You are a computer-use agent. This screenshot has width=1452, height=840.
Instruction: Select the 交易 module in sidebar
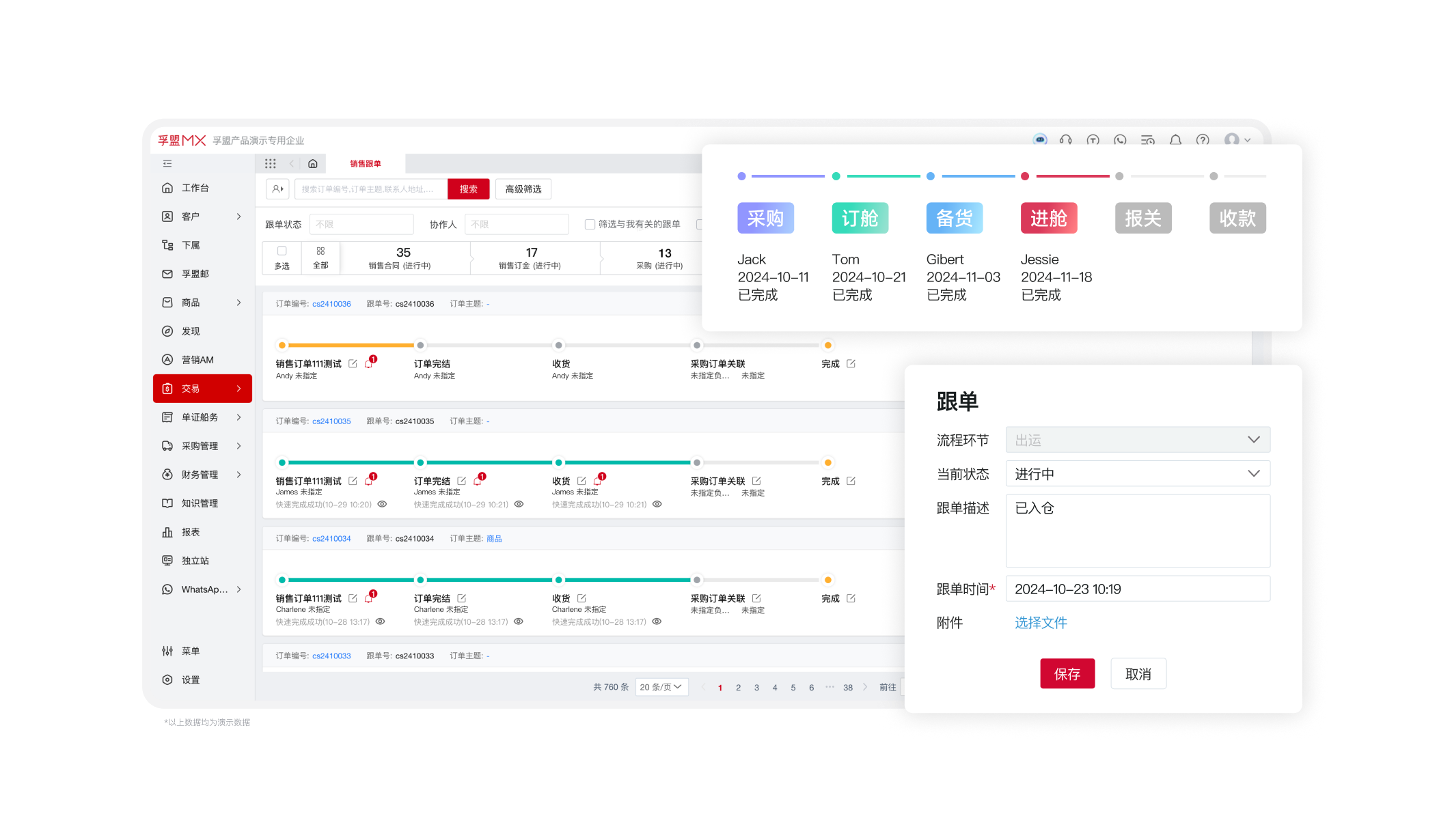point(190,388)
